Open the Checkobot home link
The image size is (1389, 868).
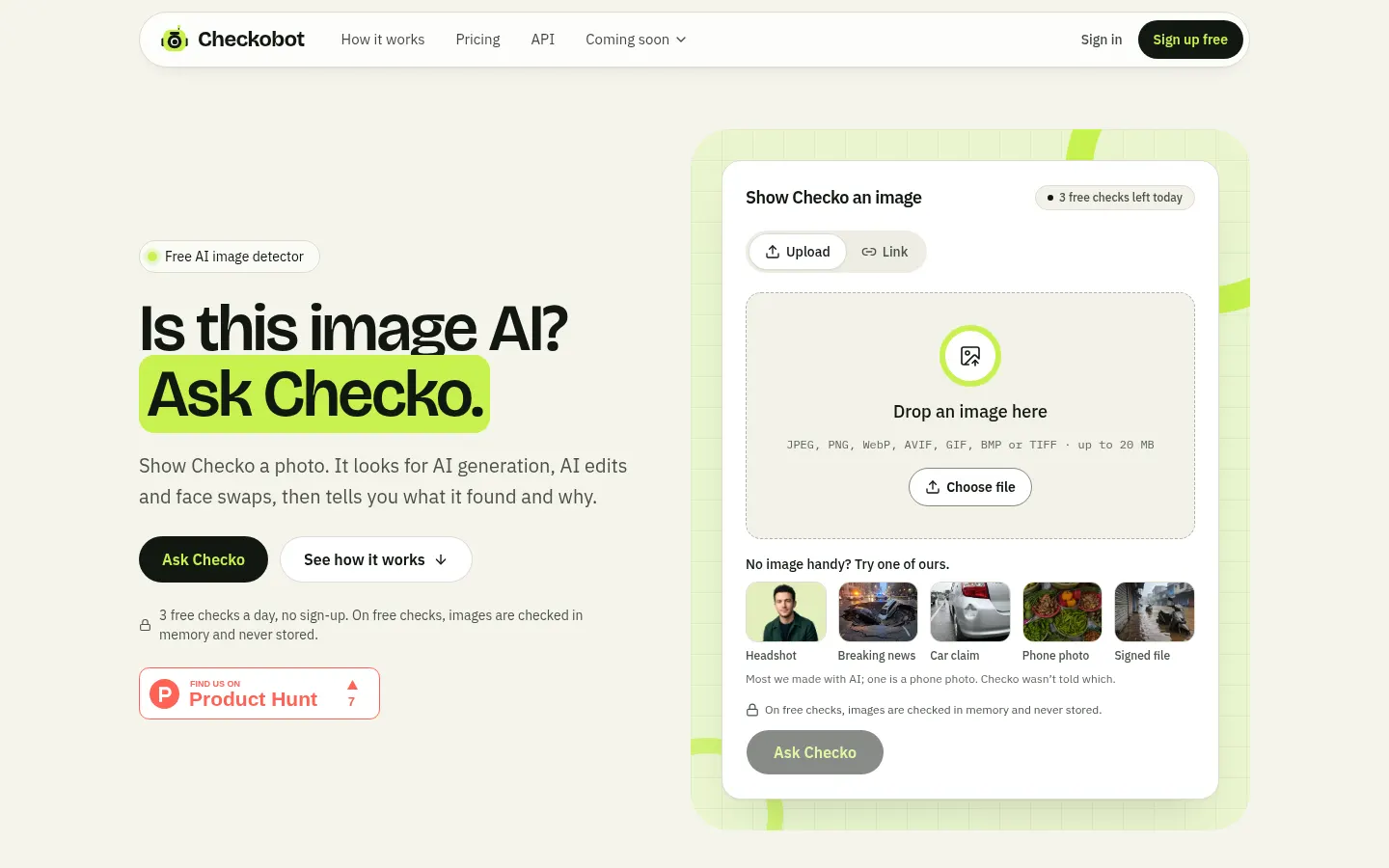pyautogui.click(x=232, y=40)
